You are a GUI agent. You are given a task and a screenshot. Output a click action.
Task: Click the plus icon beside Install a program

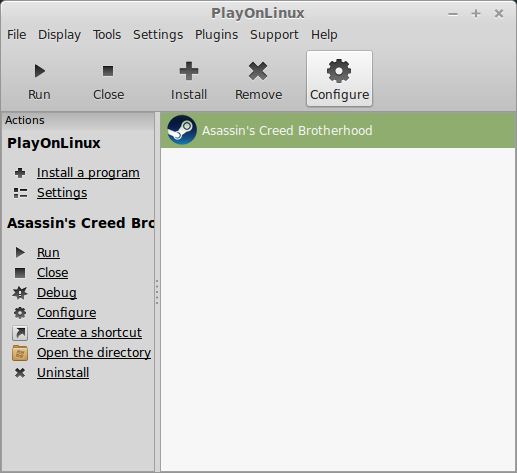20,173
